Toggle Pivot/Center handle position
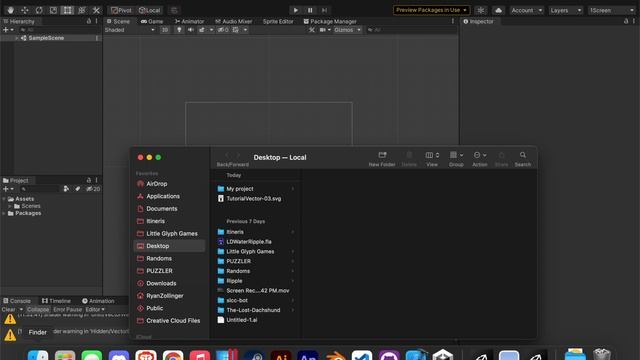 click(x=121, y=10)
